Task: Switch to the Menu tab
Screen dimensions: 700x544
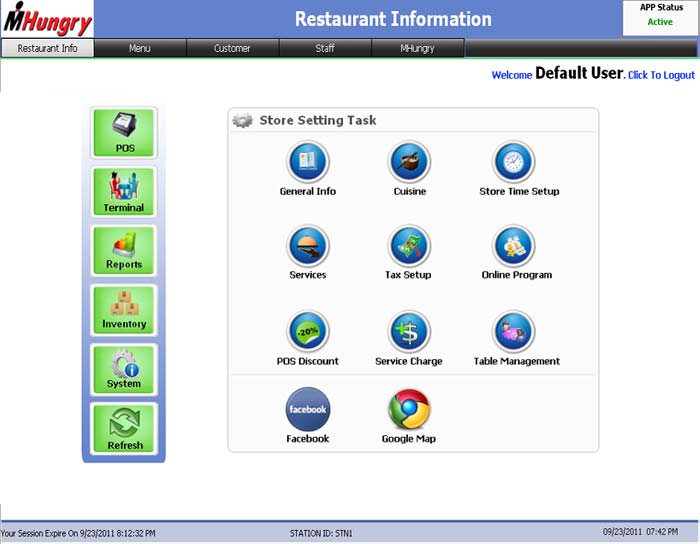Action: click(x=140, y=48)
